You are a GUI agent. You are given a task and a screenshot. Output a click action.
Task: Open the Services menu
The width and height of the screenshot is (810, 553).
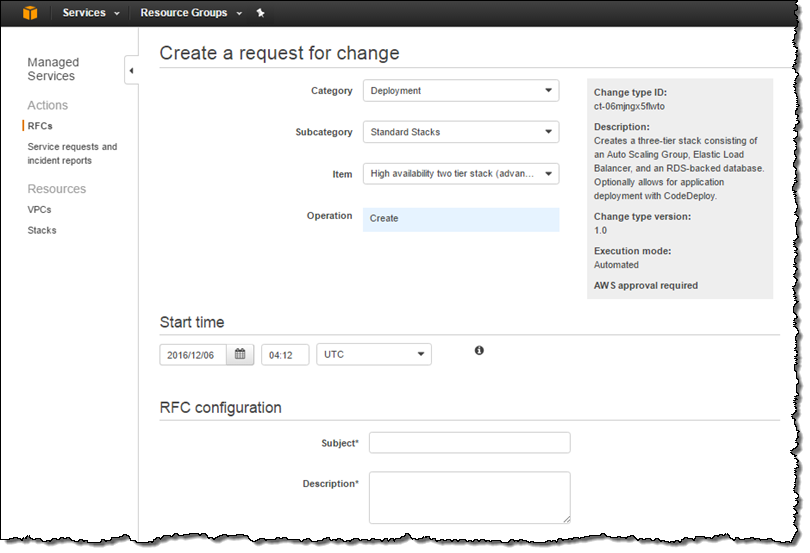coord(90,13)
